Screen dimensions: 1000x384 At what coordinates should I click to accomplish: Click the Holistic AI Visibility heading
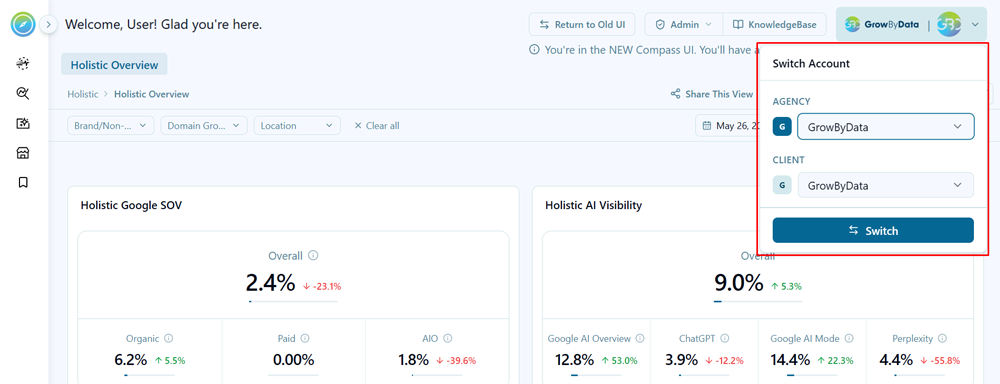(x=593, y=205)
